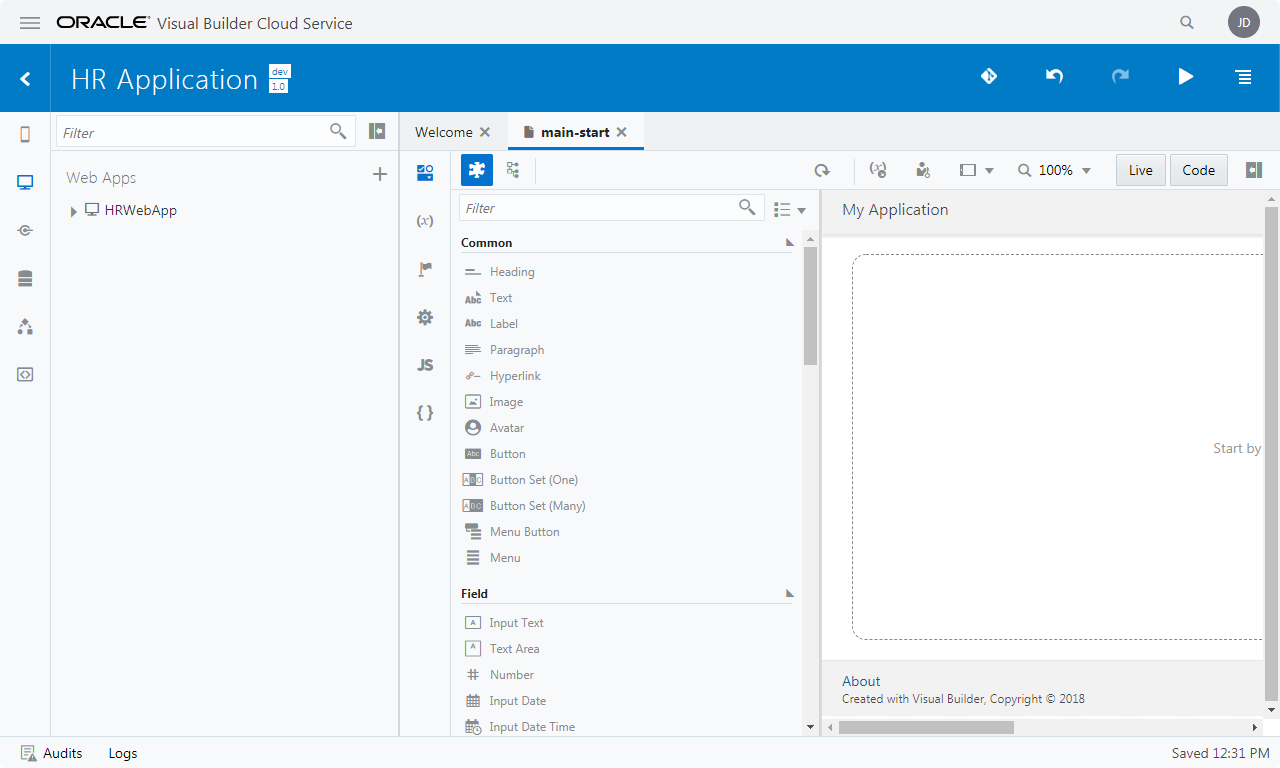Image resolution: width=1280 pixels, height=768 pixels.
Task: Go back with the left chevron
Action: coord(25,78)
